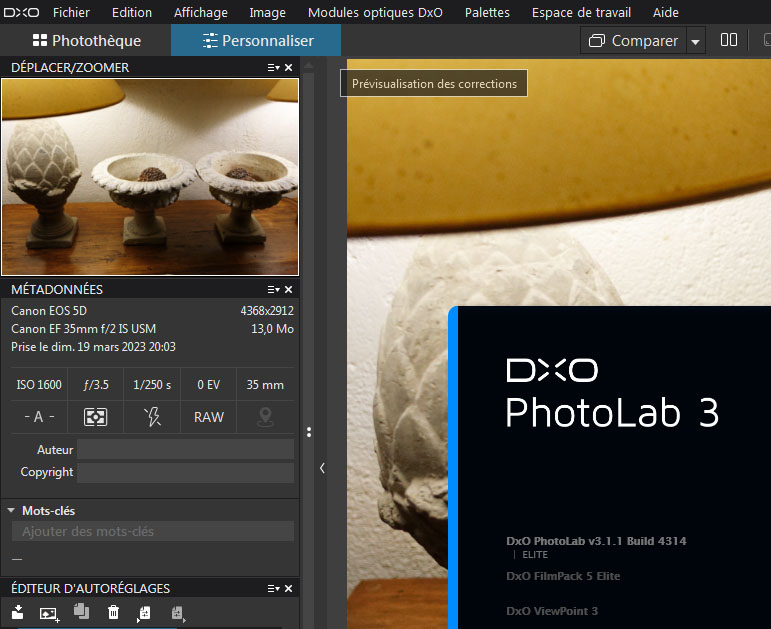Click the edit preset mode icon
Image resolution: width=771 pixels, height=629 pixels.
[x=144, y=613]
